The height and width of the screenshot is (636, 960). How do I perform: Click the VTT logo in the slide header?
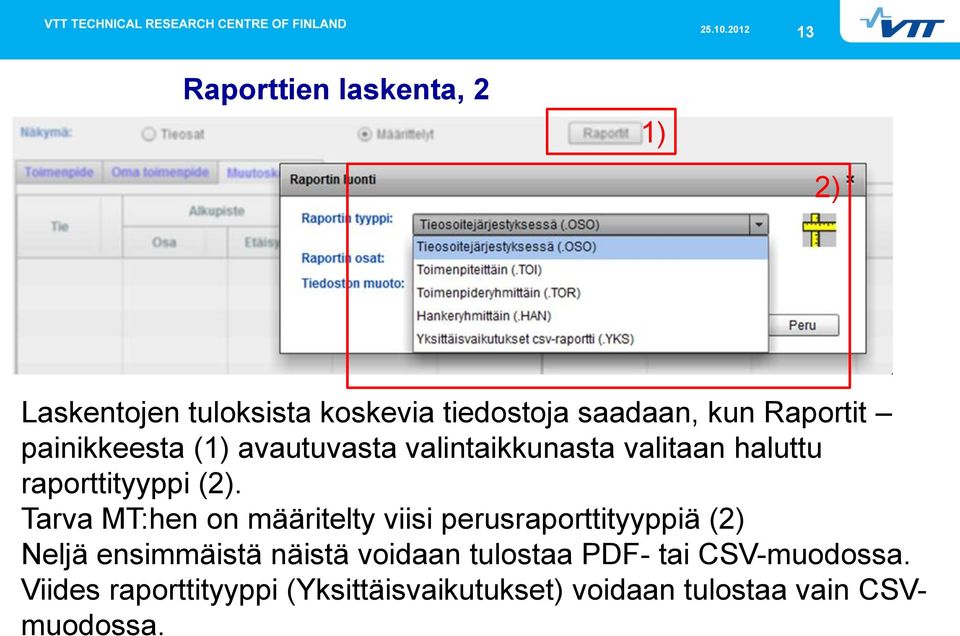(902, 23)
